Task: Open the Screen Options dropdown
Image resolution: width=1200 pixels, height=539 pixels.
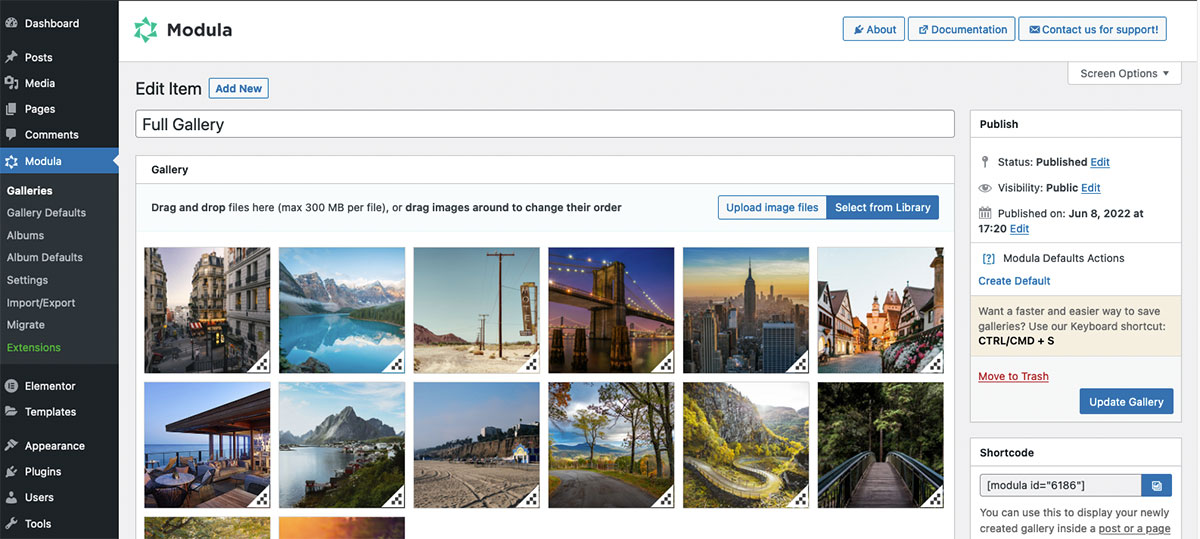Action: (1125, 73)
